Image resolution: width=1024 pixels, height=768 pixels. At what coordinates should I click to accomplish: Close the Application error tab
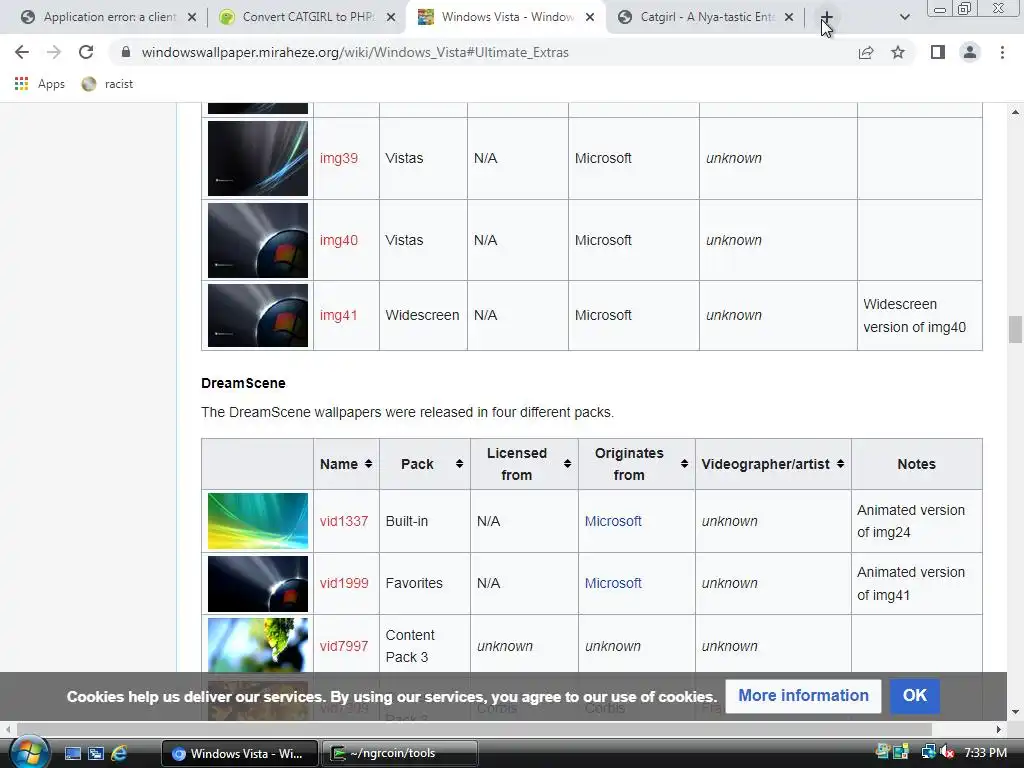(192, 18)
